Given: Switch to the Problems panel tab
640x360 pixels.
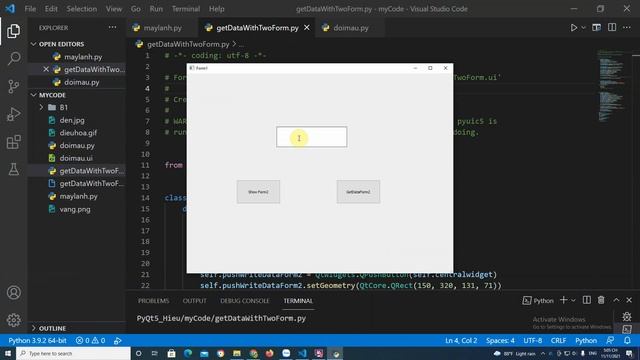Looking at the screenshot, I should [153, 301].
